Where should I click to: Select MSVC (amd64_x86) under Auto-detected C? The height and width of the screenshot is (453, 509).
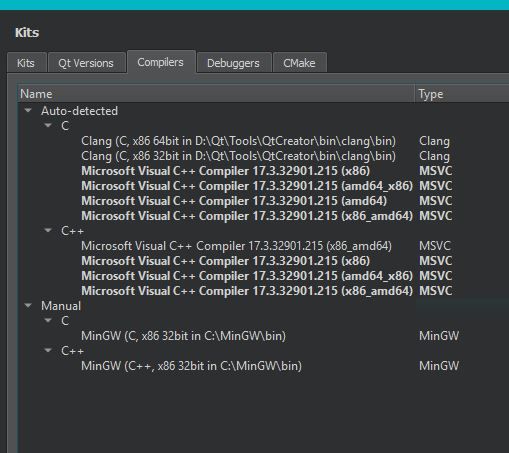tap(247, 186)
